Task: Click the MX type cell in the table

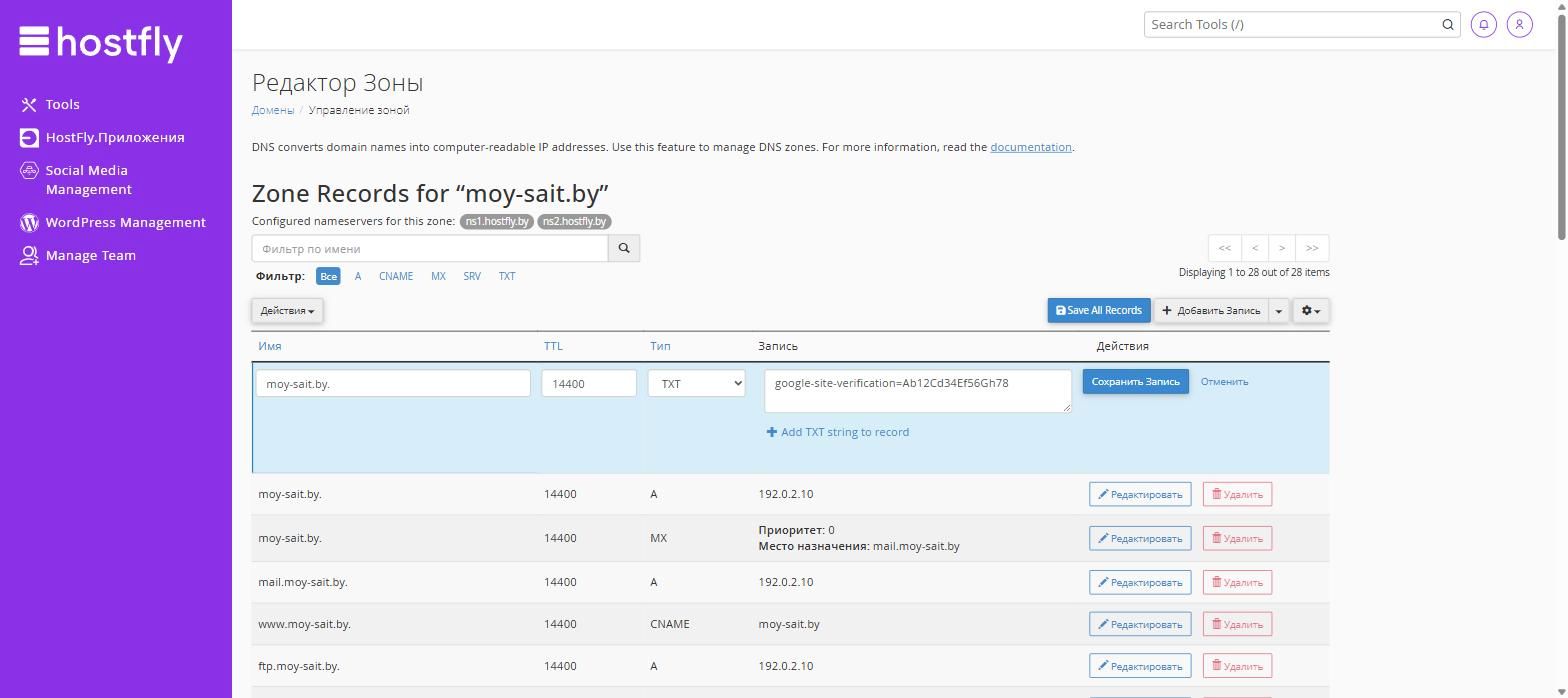Action: 658,538
